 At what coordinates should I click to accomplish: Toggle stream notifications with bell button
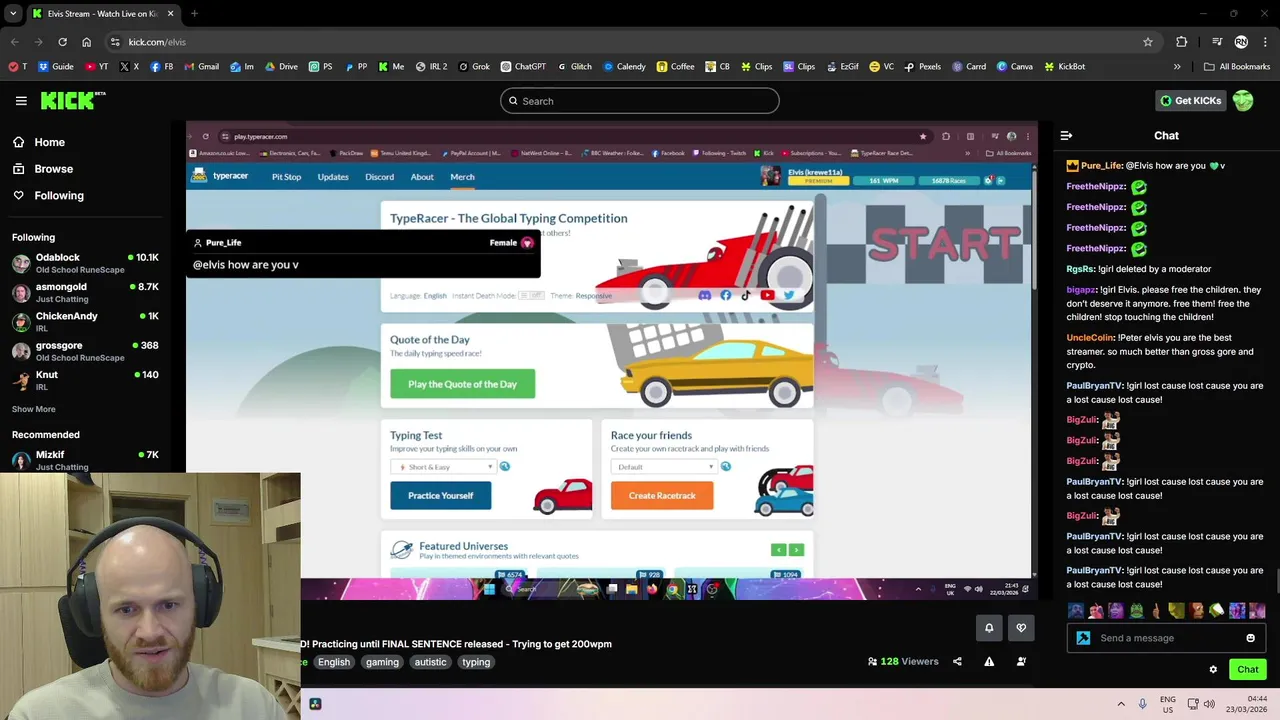989,628
